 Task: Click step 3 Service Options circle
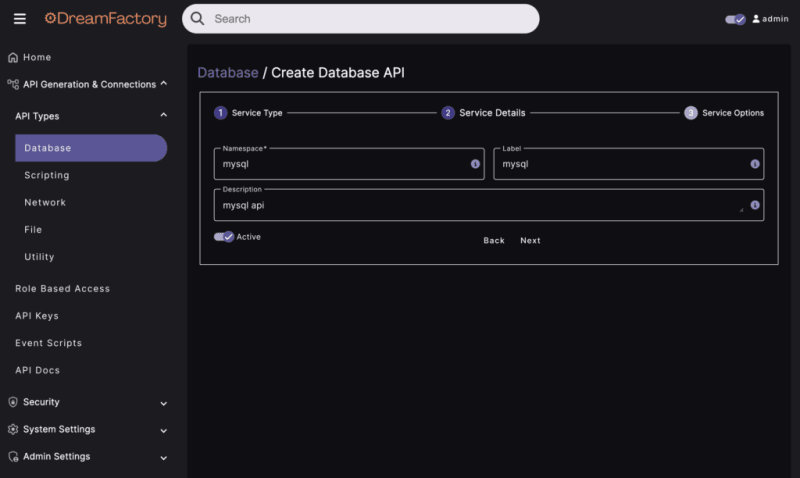pyautogui.click(x=691, y=113)
